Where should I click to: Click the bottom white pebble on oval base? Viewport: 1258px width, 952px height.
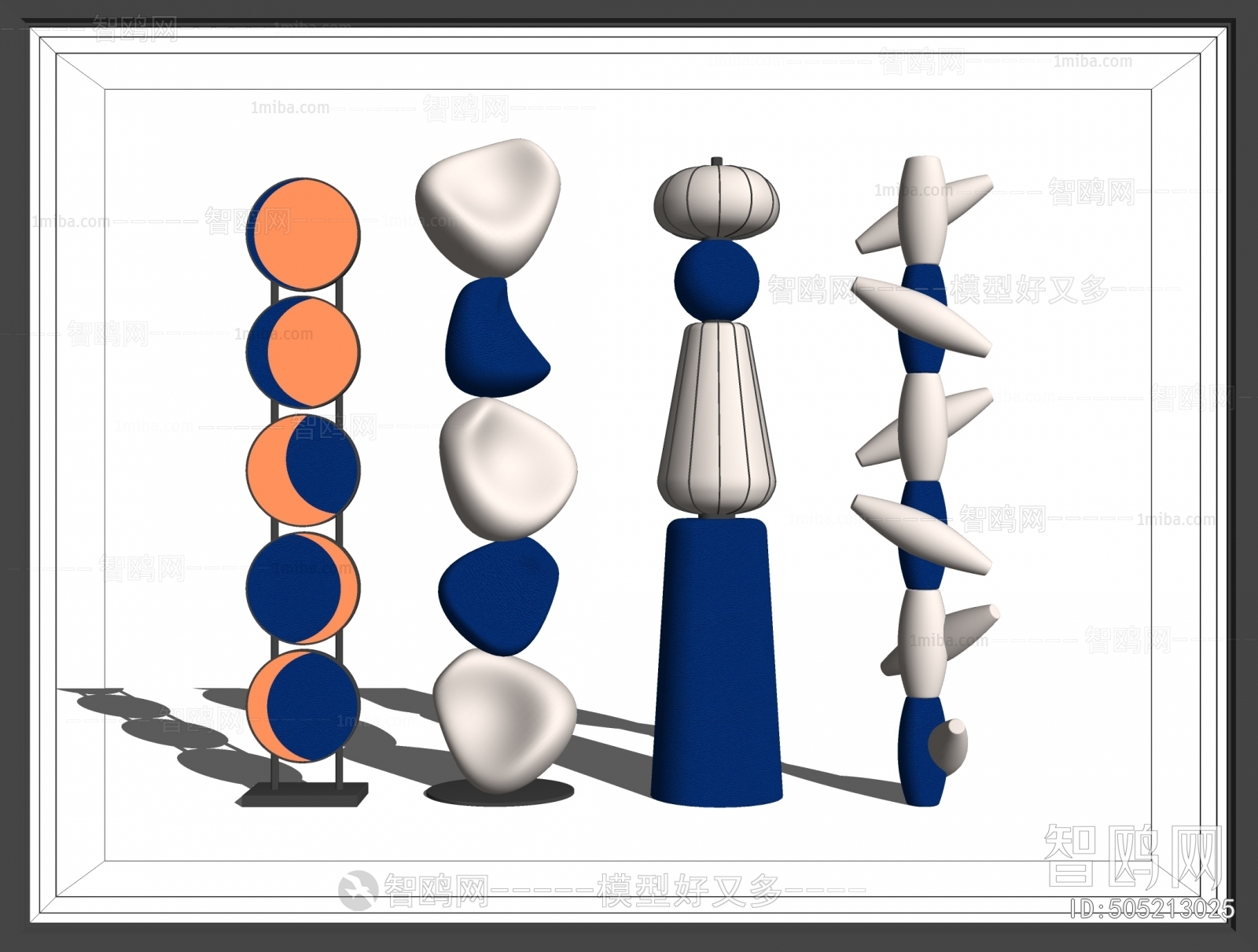[504, 721]
